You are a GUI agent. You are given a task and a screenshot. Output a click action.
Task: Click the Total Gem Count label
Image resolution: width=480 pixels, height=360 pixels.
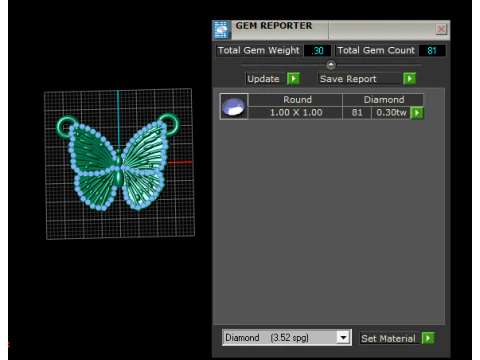(376, 51)
